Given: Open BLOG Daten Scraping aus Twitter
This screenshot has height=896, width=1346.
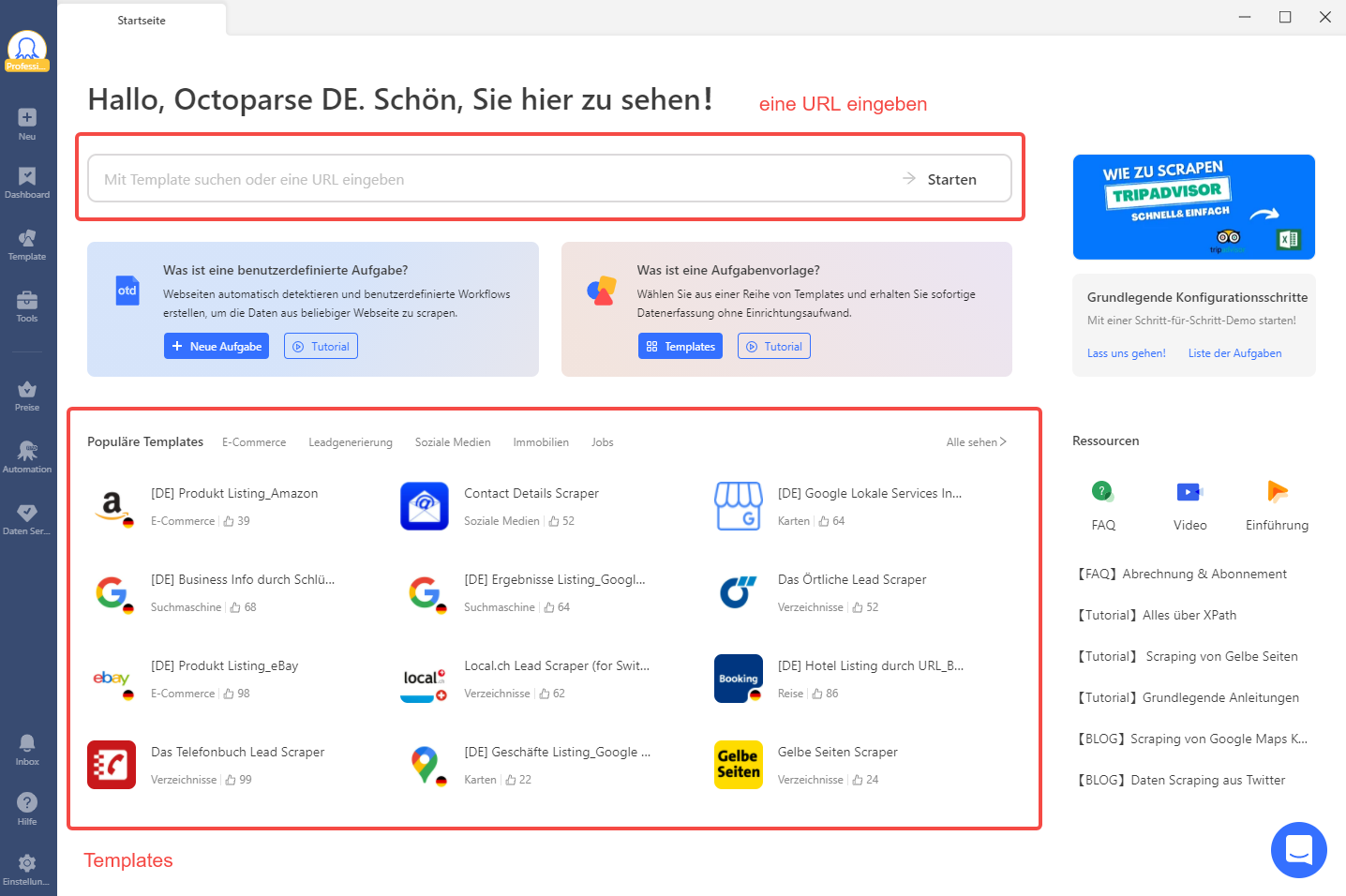Looking at the screenshot, I should tap(1181, 780).
